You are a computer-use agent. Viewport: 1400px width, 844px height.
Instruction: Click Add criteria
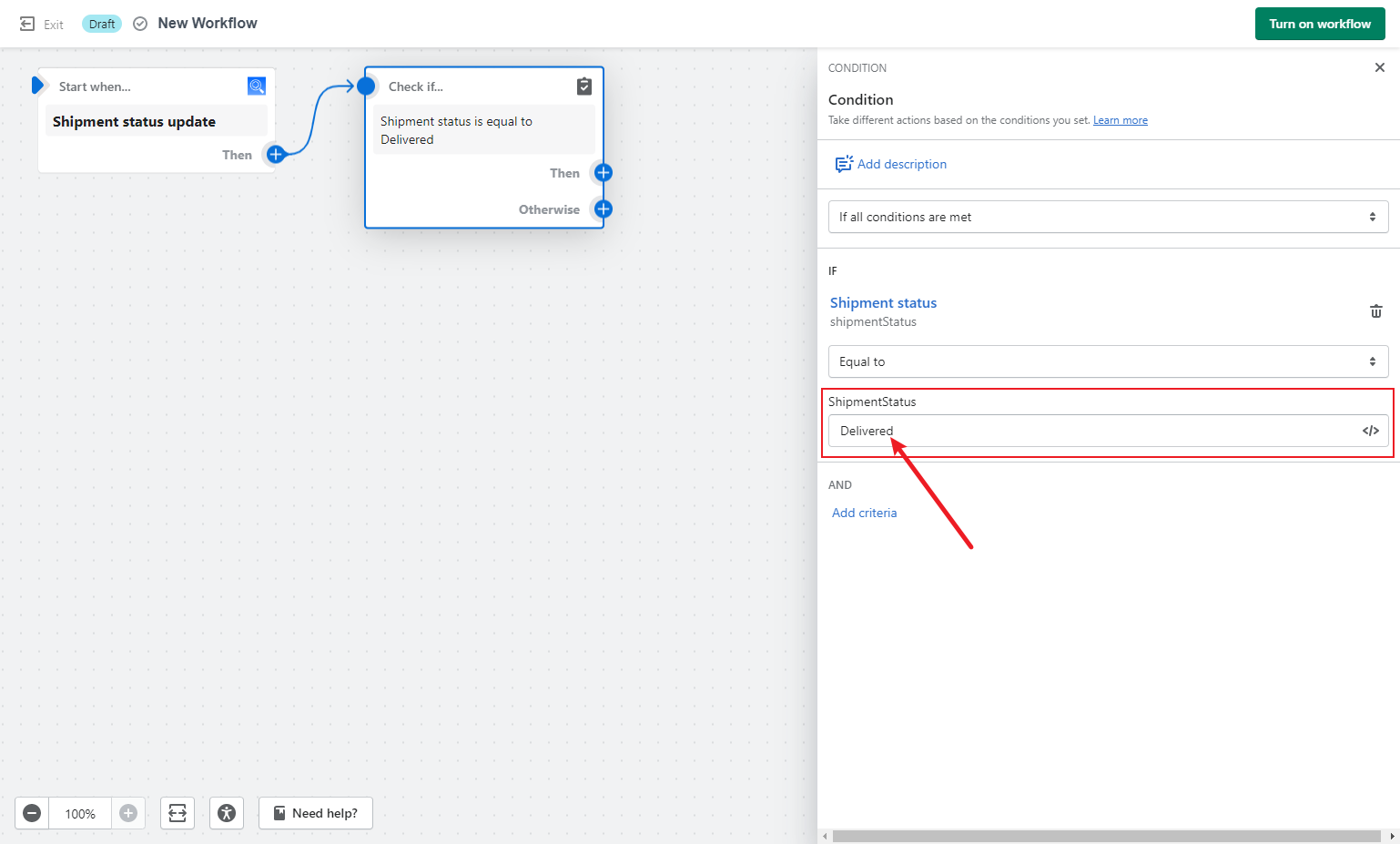coord(864,513)
